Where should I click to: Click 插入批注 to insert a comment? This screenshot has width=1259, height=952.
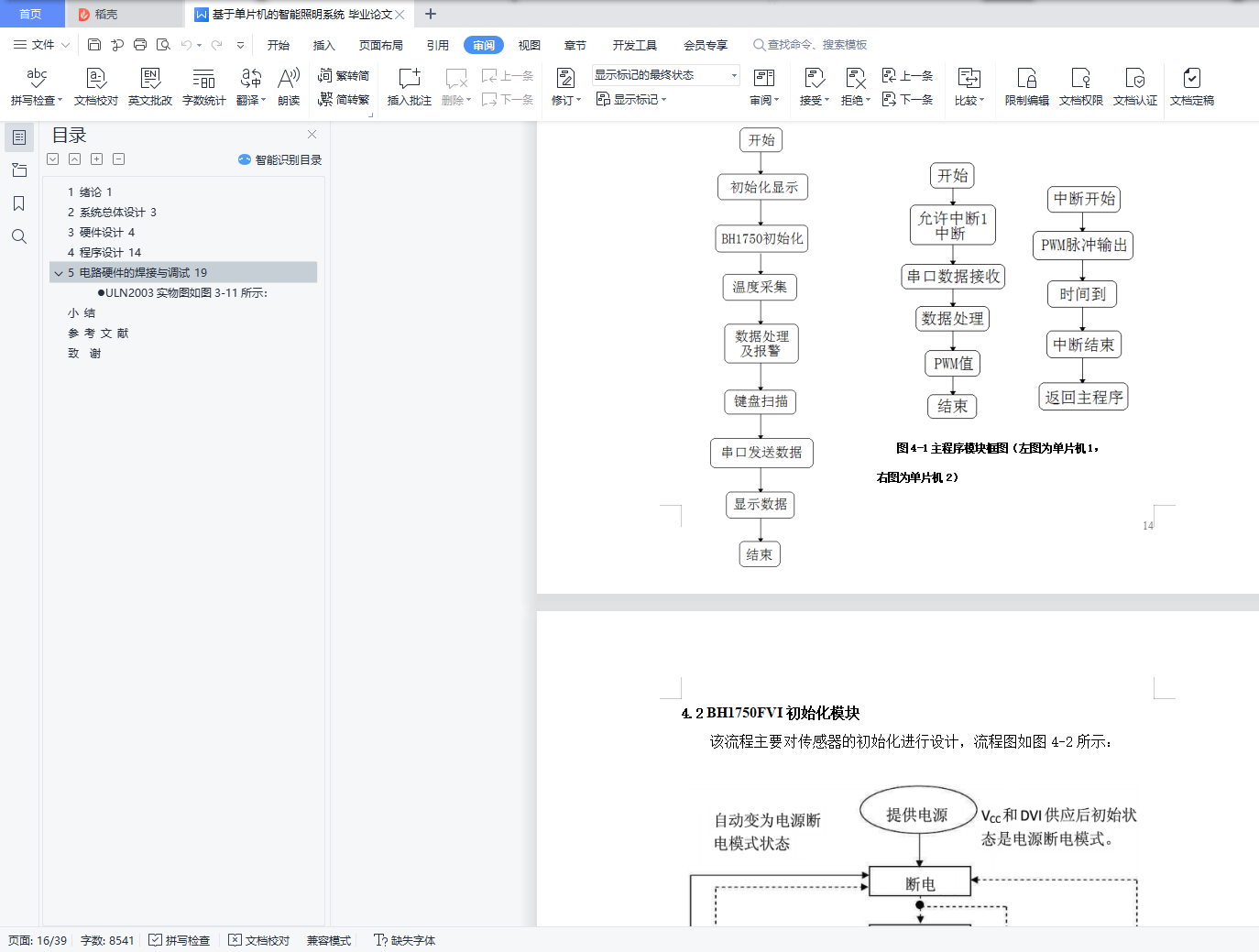[410, 87]
